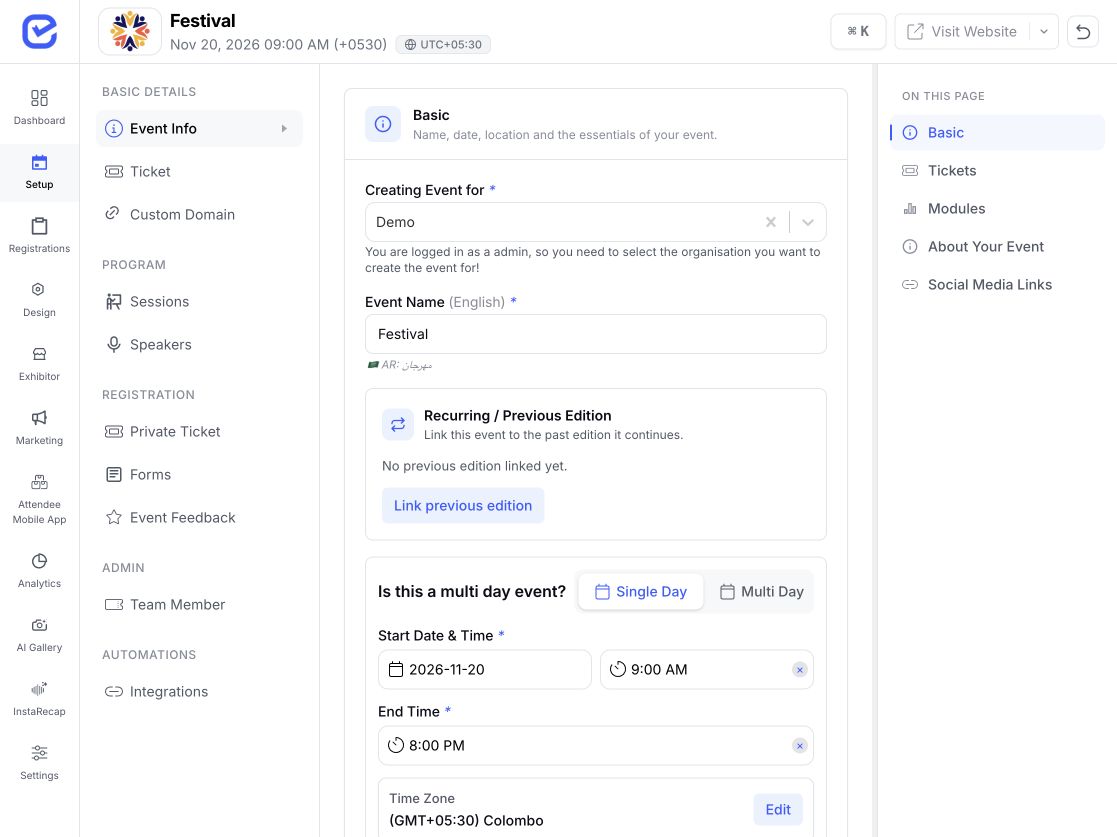Open the Speakers page
The height and width of the screenshot is (837, 1117).
point(199,345)
